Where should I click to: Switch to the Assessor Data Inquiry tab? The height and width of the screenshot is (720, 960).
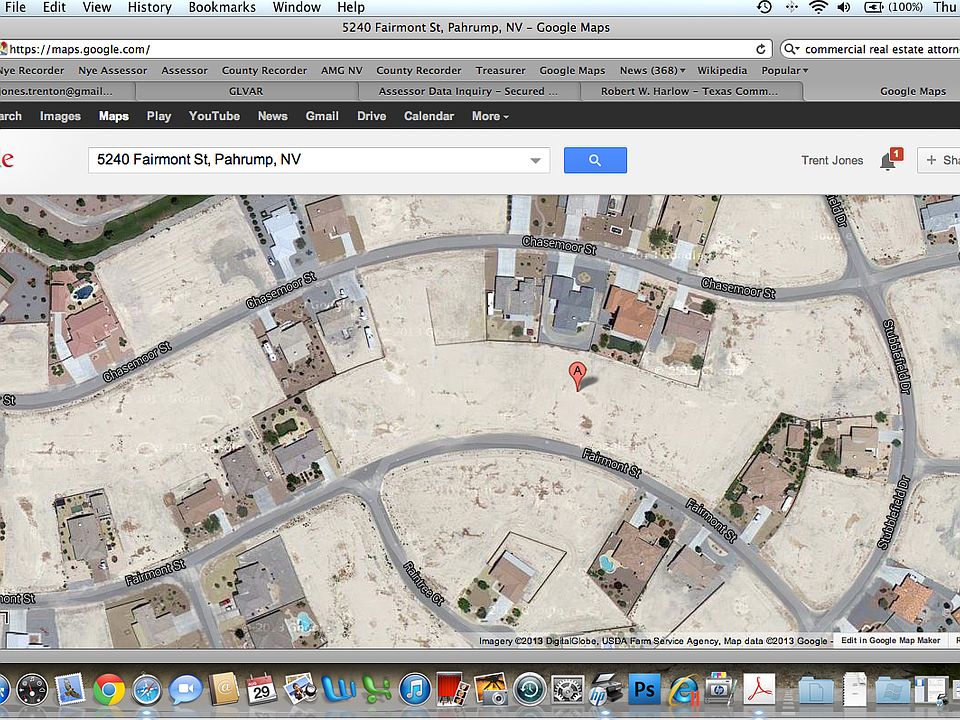tap(468, 91)
